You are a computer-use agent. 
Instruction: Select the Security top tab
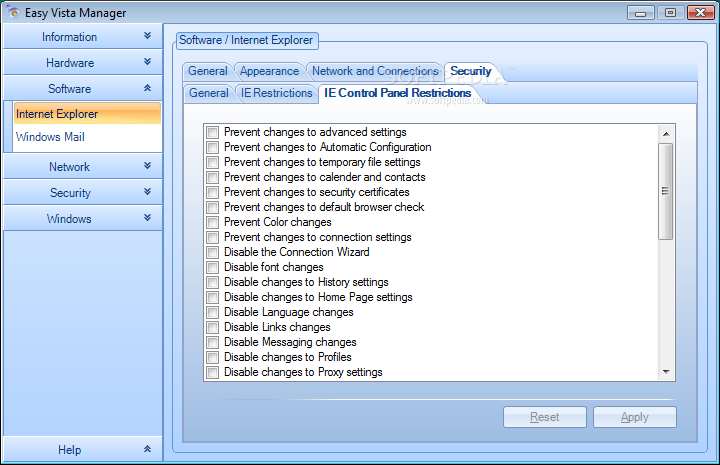pyautogui.click(x=471, y=71)
